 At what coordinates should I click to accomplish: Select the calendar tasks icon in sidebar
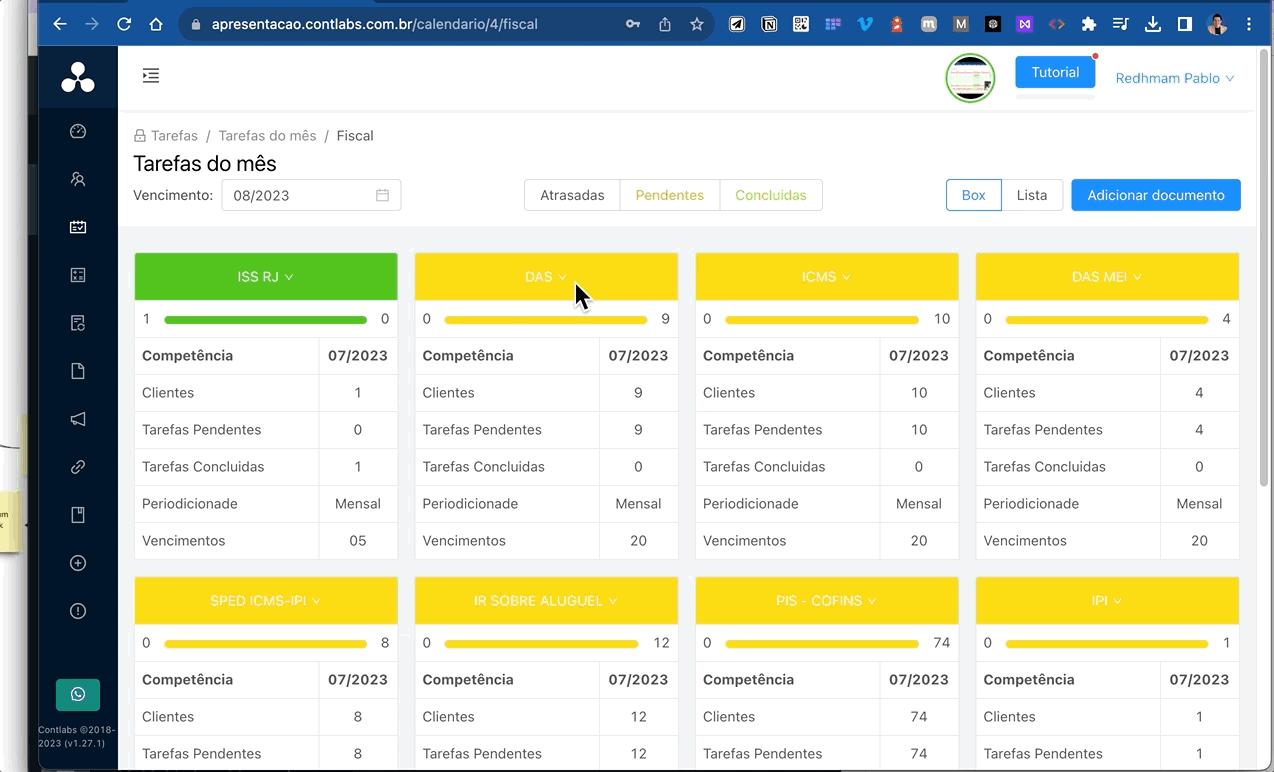coord(78,227)
